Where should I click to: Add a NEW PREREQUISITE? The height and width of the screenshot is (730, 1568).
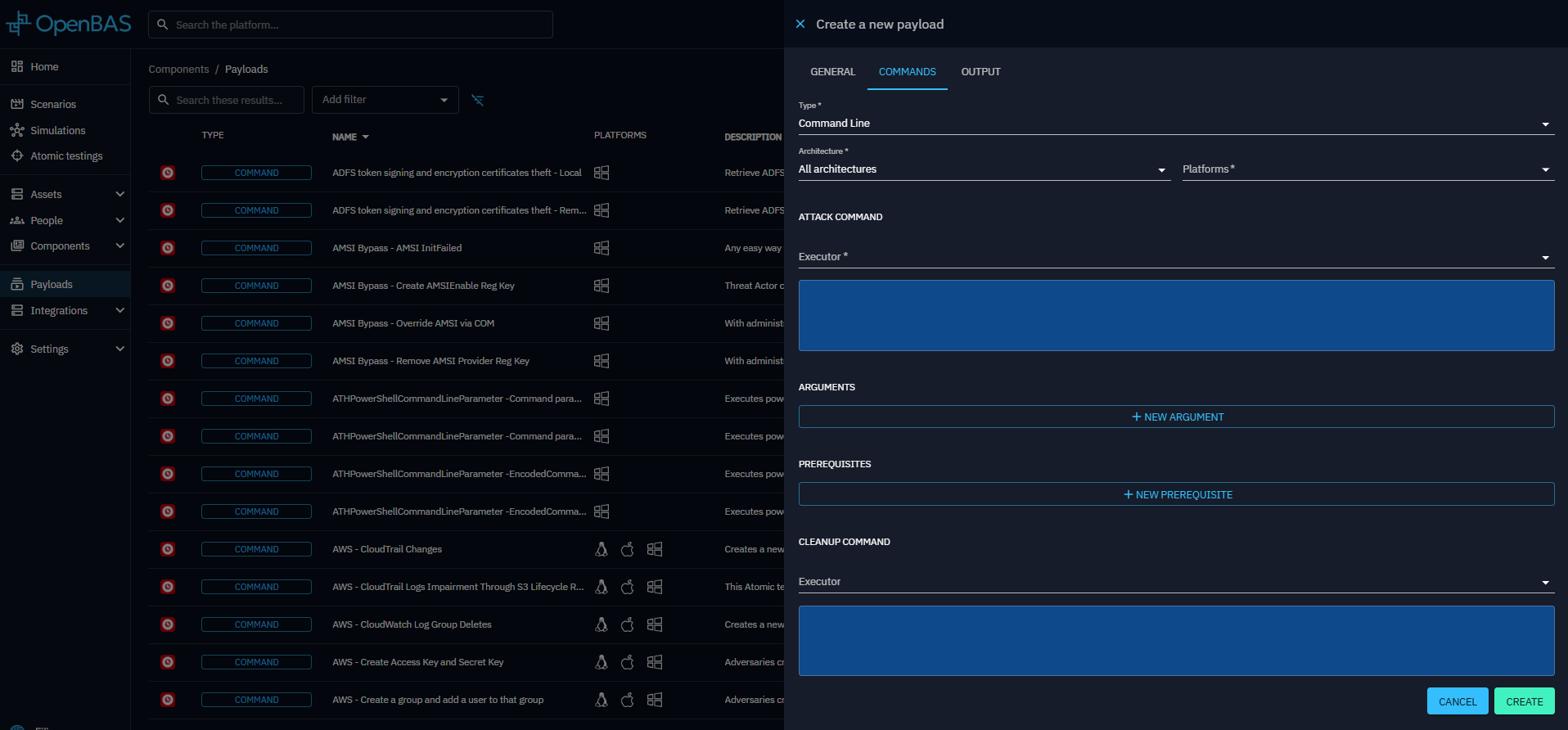1176,494
